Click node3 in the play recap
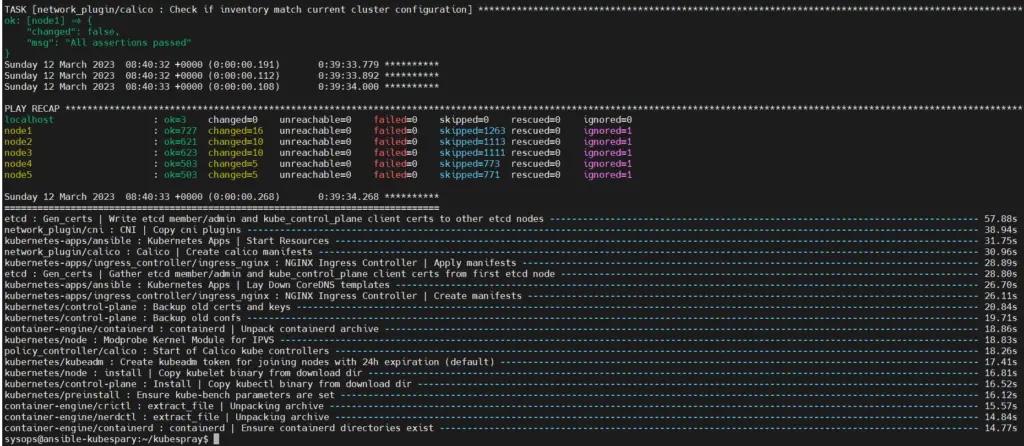 point(18,153)
